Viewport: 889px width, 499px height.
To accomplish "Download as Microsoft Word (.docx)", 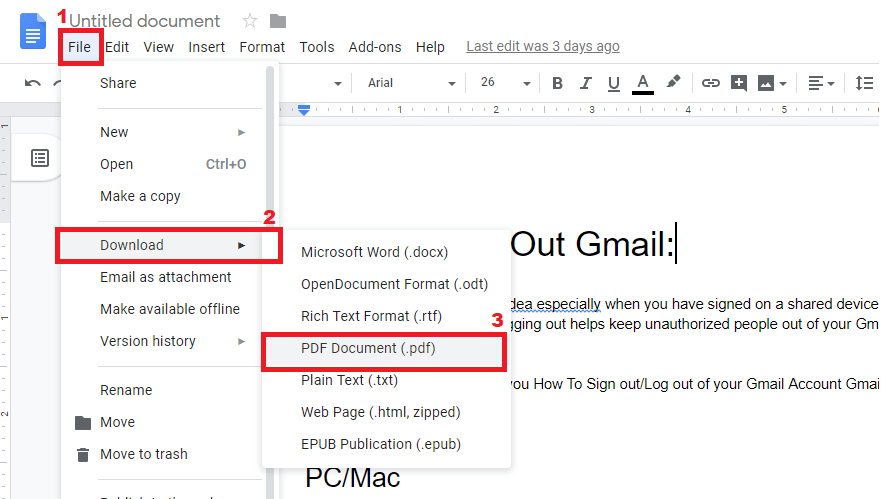I will (386, 252).
